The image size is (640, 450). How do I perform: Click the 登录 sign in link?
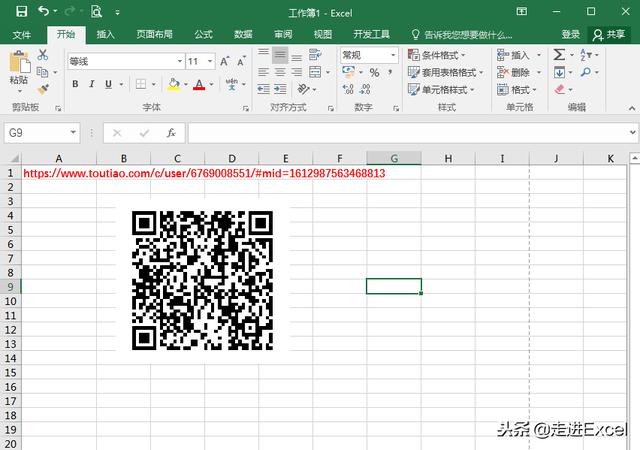(571, 34)
